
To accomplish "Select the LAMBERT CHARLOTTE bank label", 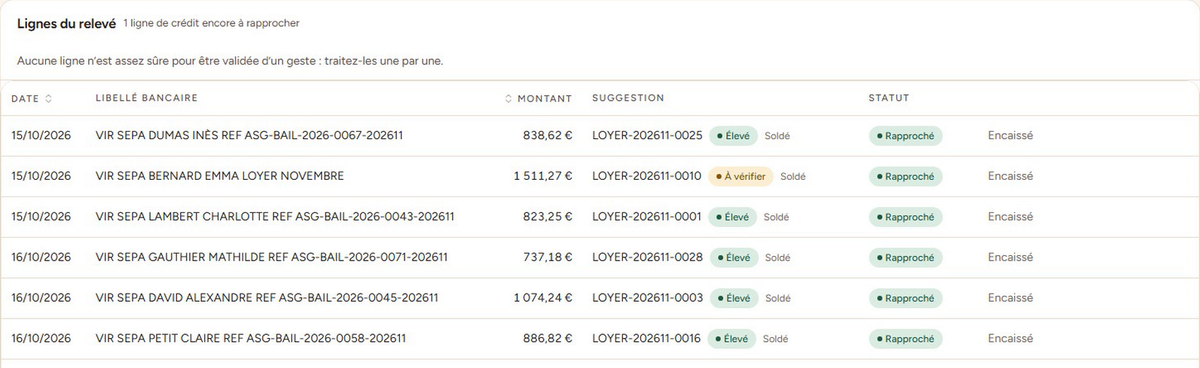I will (x=275, y=216).
